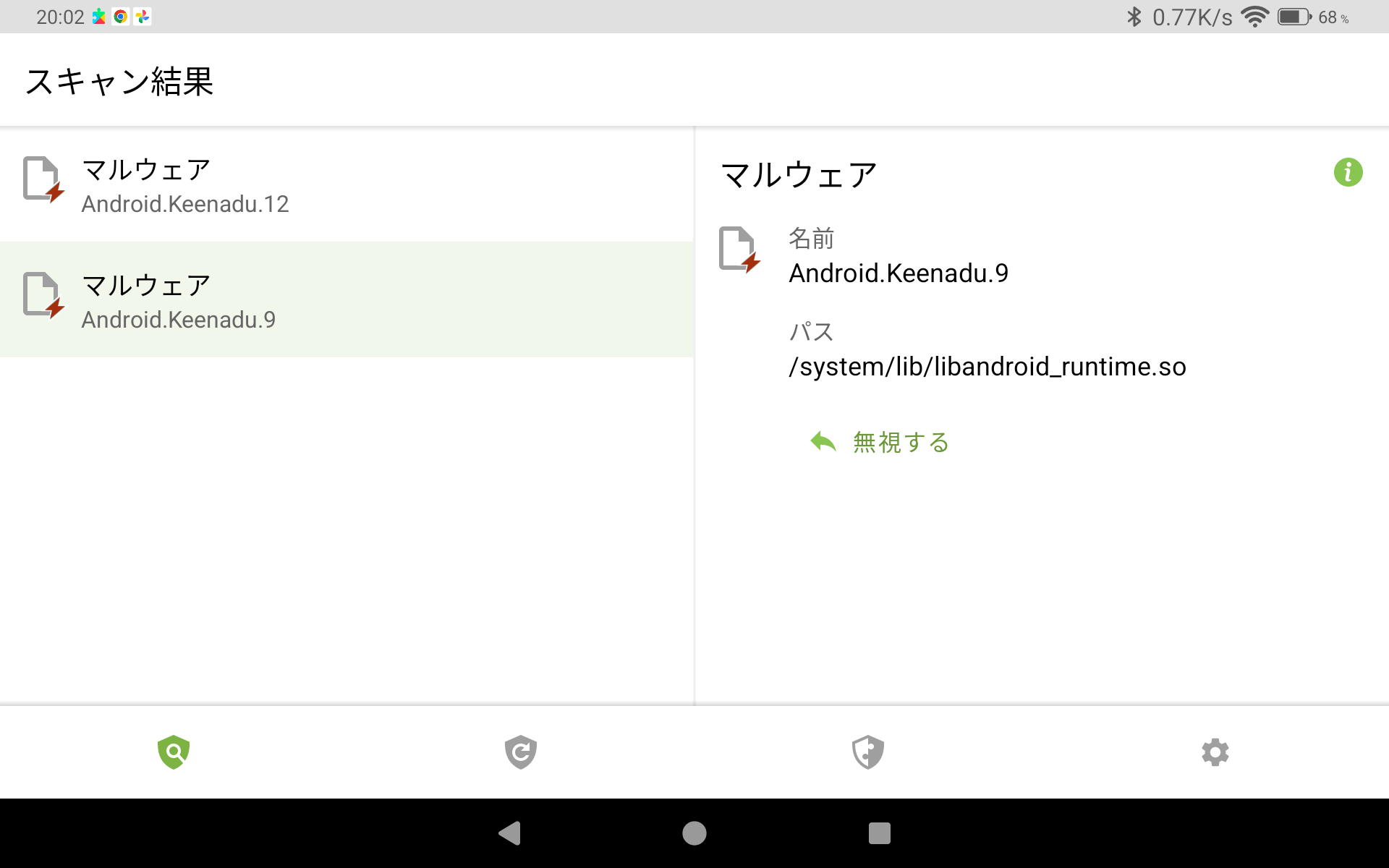The image size is (1389, 868).
Task: Click the Android.Keenadu.9 name in details
Action: (898, 273)
